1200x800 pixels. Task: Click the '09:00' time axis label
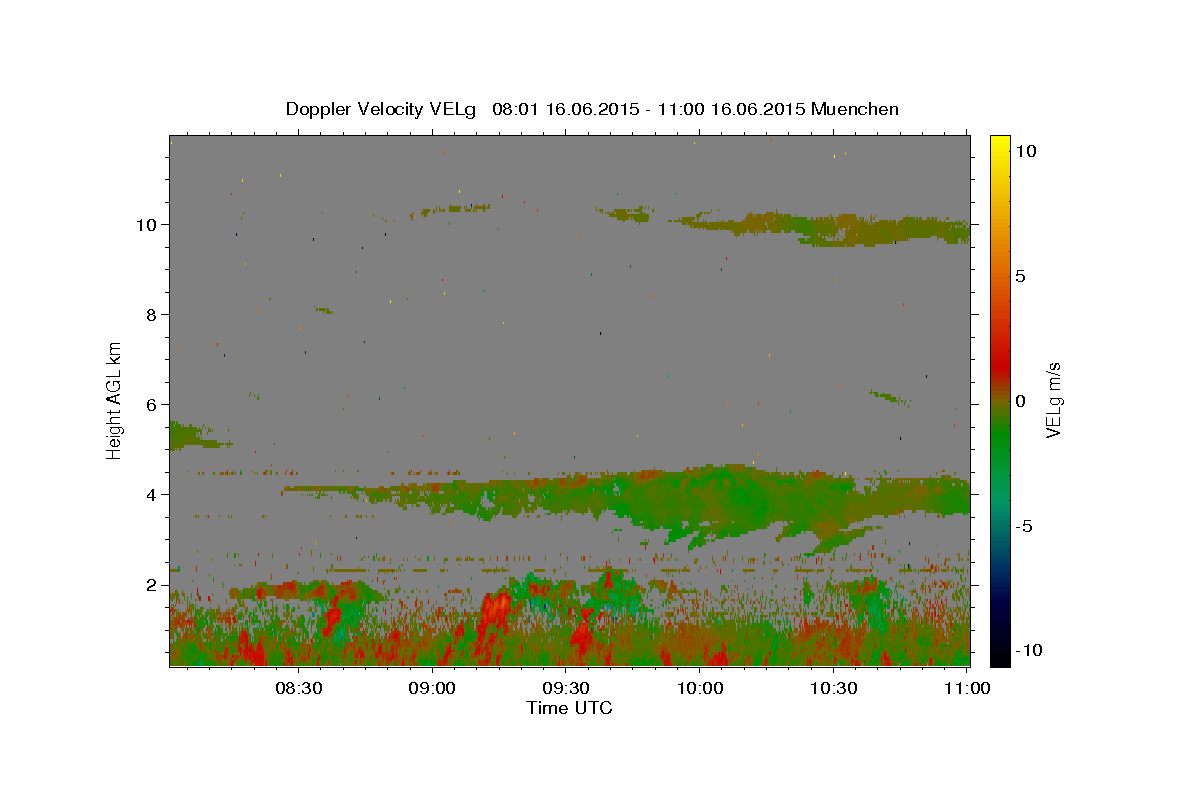coord(432,688)
